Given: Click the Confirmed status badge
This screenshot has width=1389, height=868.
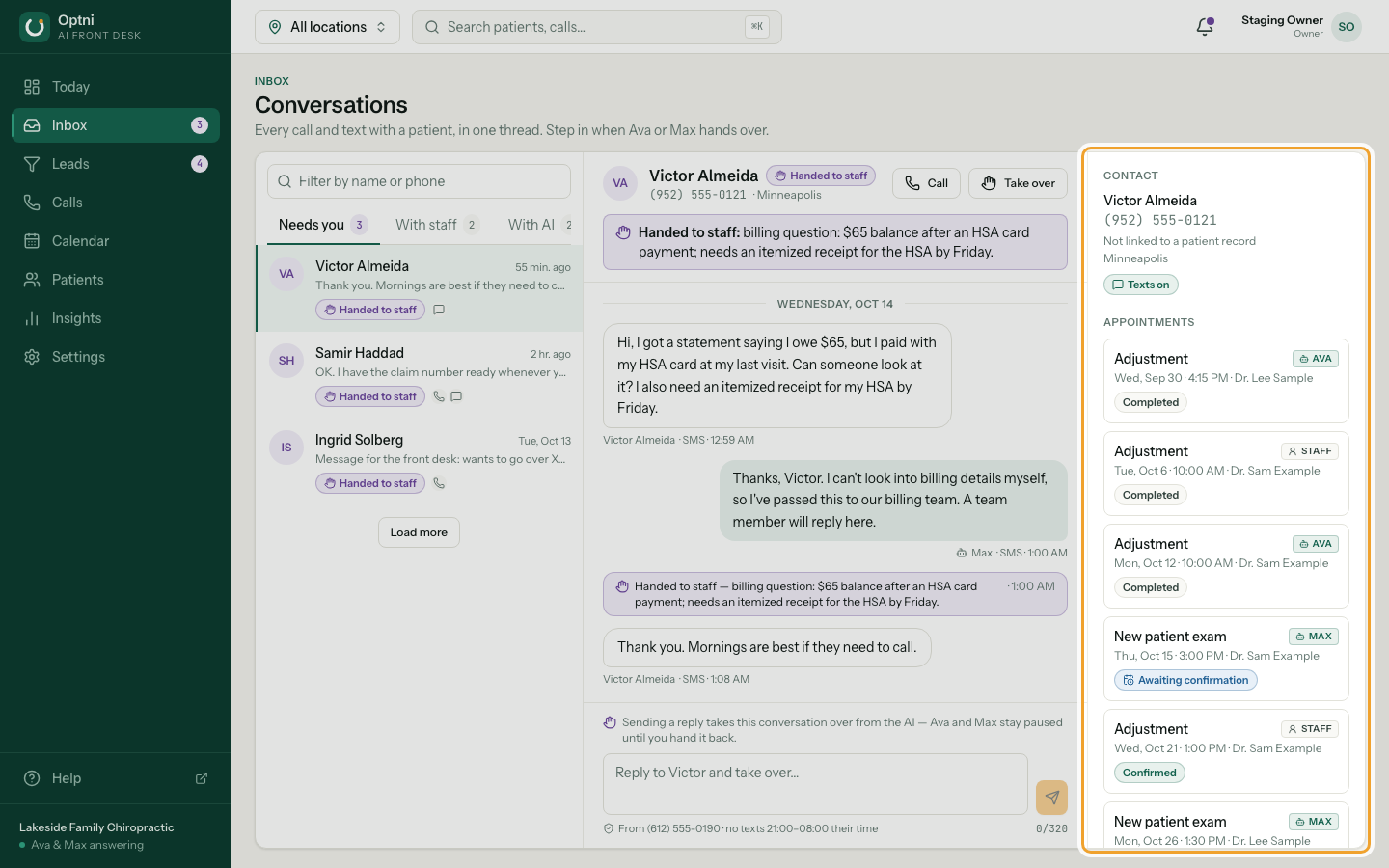Looking at the screenshot, I should (x=1150, y=773).
